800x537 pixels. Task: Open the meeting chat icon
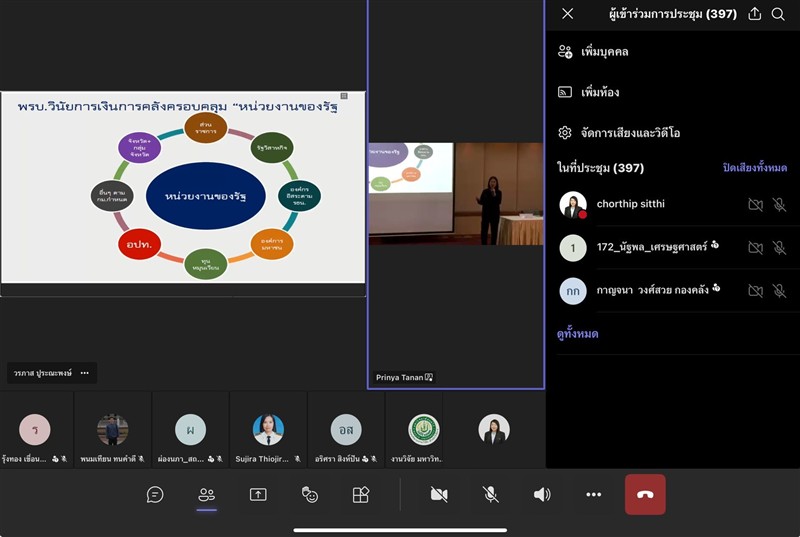tap(155, 494)
